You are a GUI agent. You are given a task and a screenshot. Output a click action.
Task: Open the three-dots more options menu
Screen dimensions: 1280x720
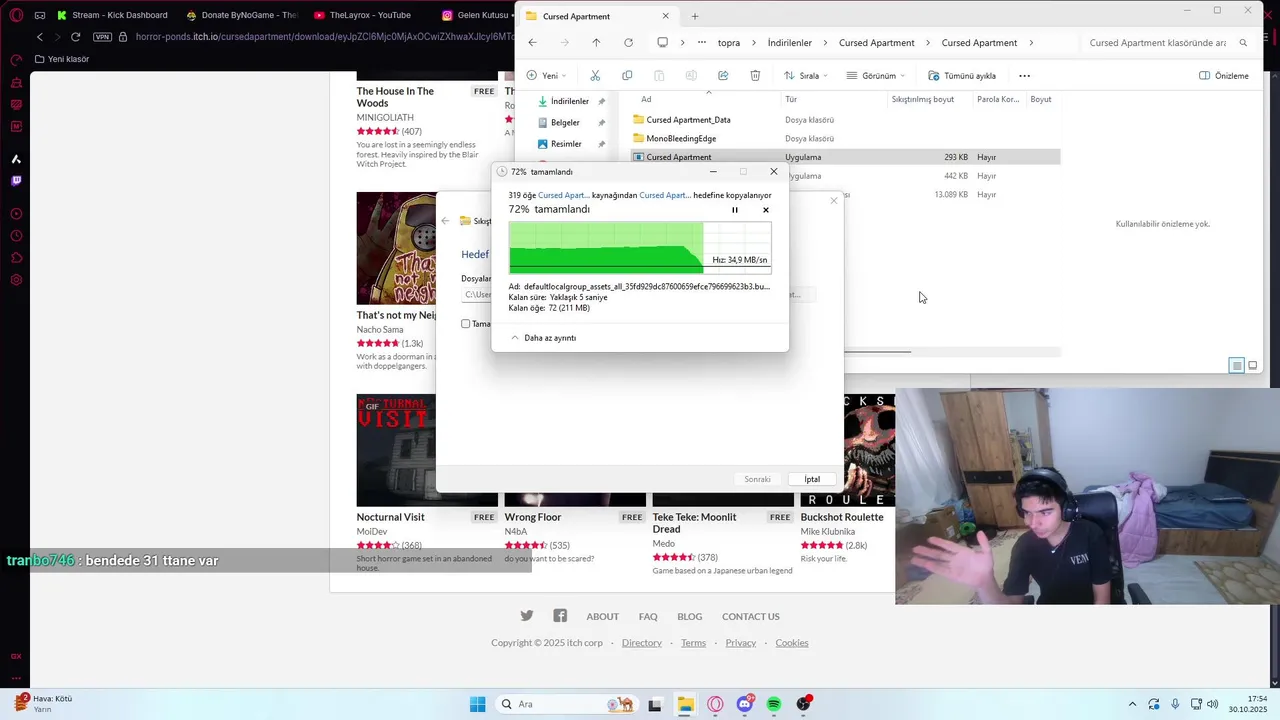coord(1024,76)
